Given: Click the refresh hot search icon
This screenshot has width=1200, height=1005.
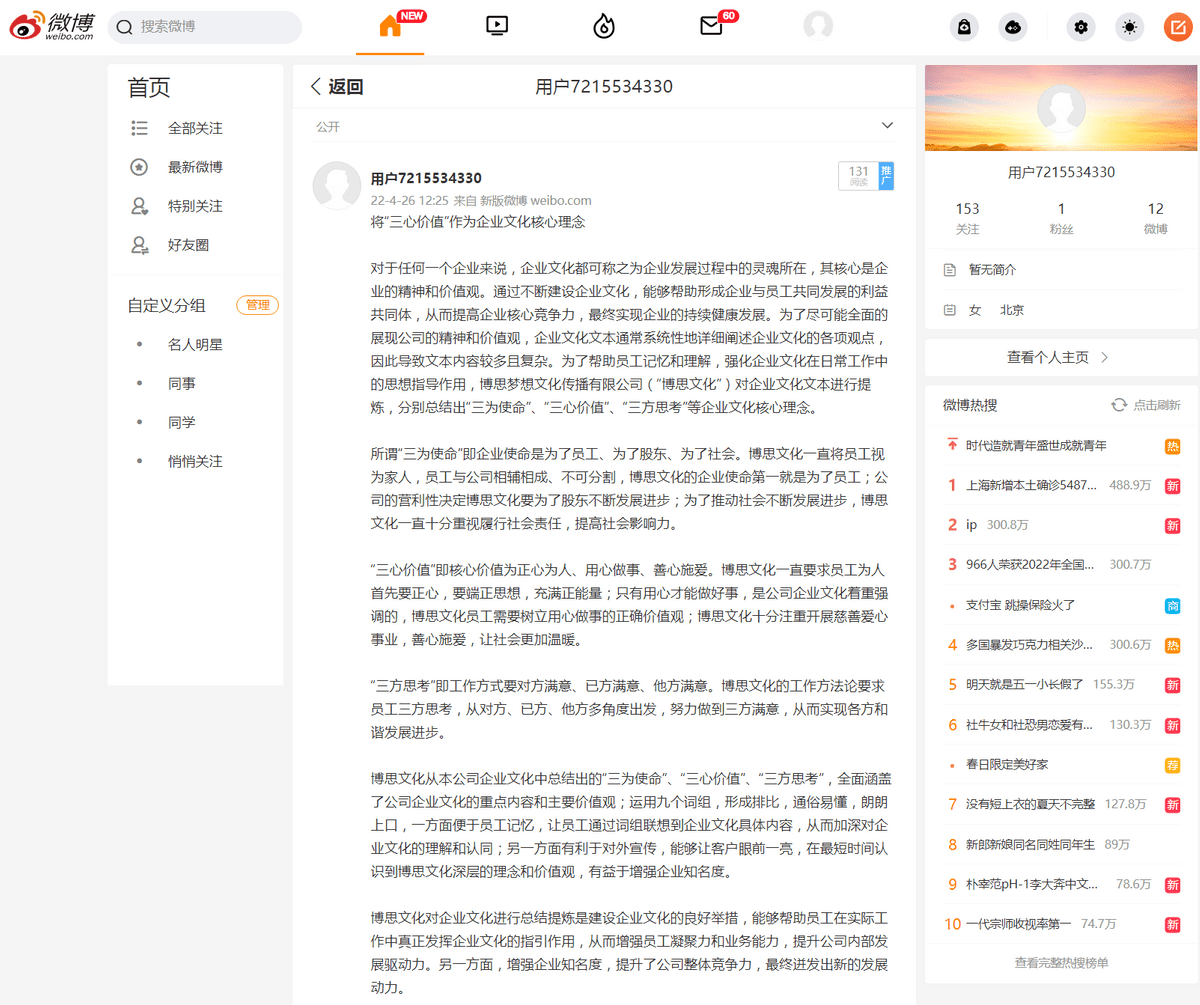Looking at the screenshot, I should [x=1119, y=405].
